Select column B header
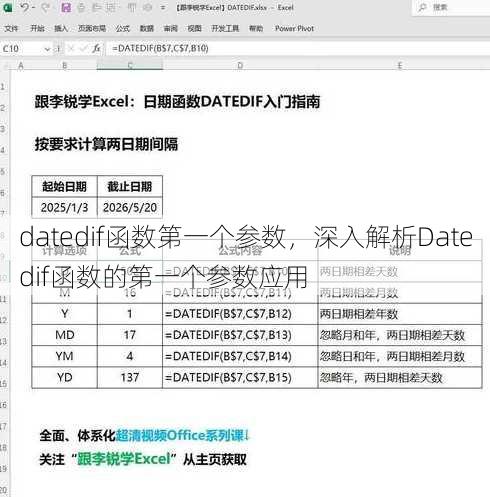This screenshot has height=497, width=490. coord(64,66)
